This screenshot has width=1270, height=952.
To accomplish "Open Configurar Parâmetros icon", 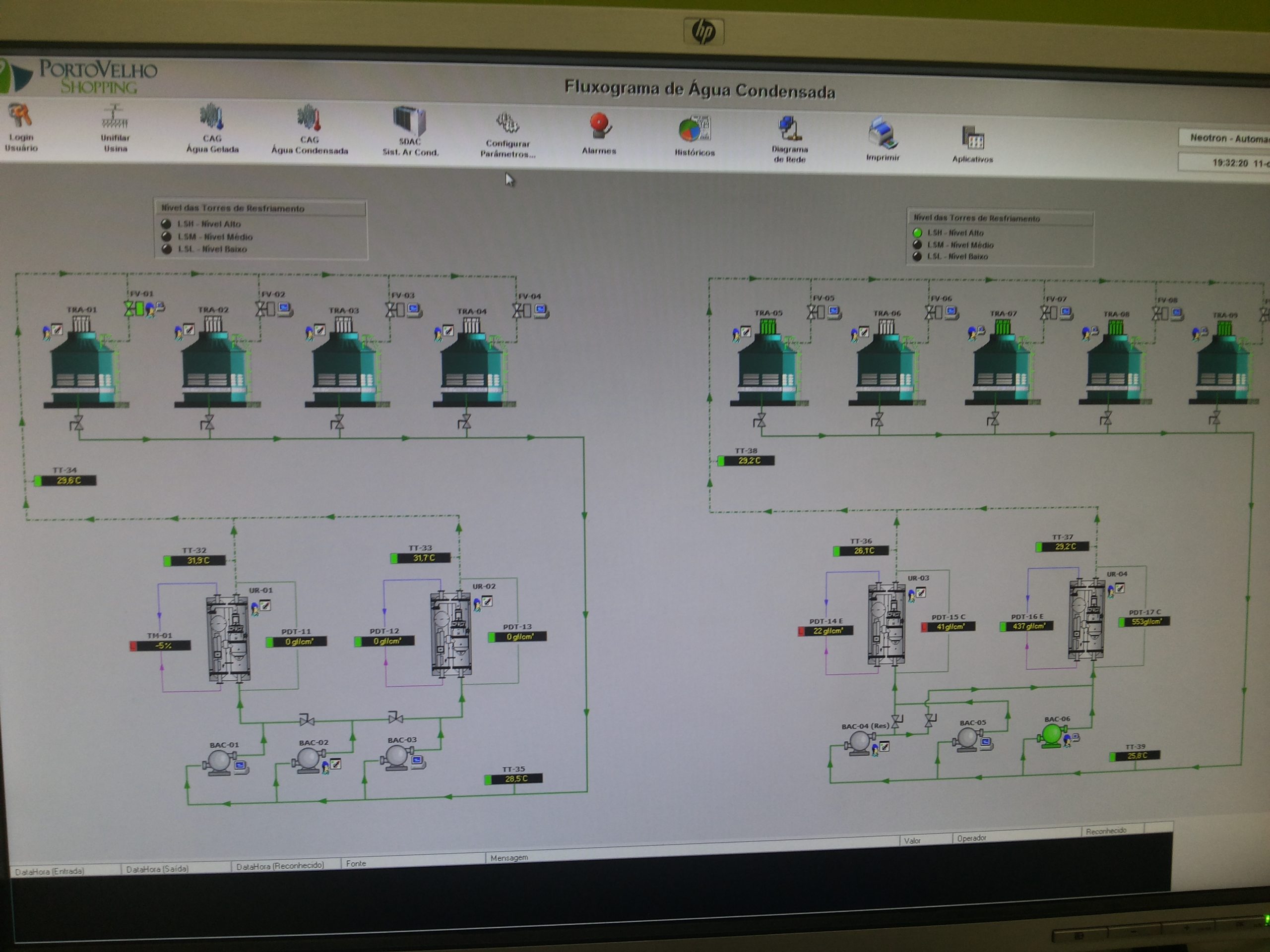I will click(x=507, y=123).
